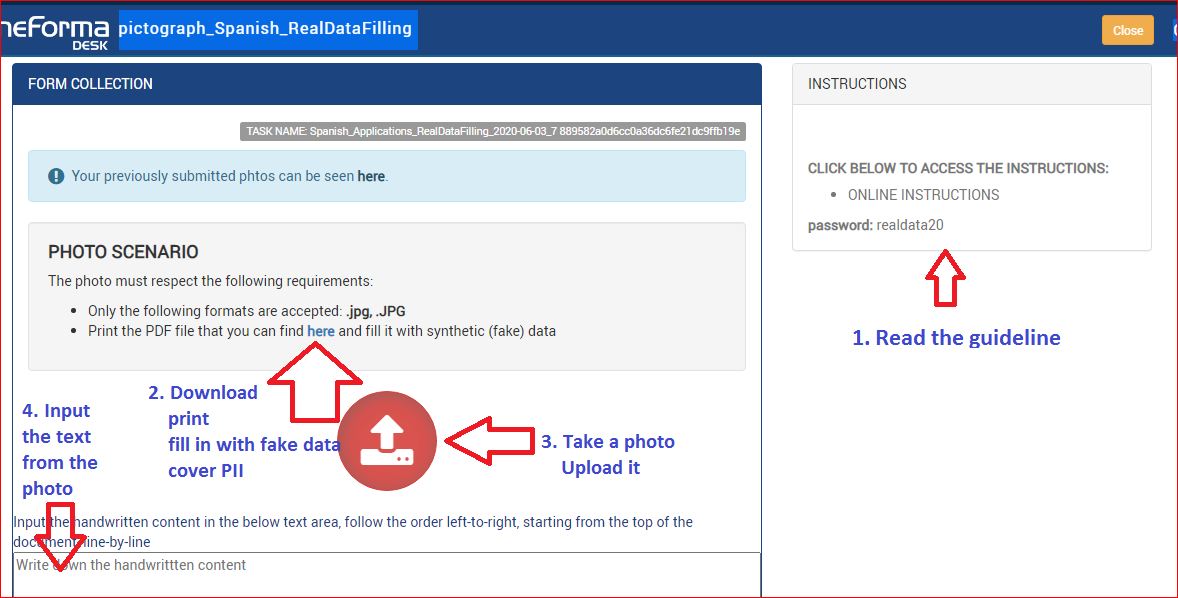The image size is (1178, 598).
Task: Click partial icon right of Close button
Action: coord(1174,30)
